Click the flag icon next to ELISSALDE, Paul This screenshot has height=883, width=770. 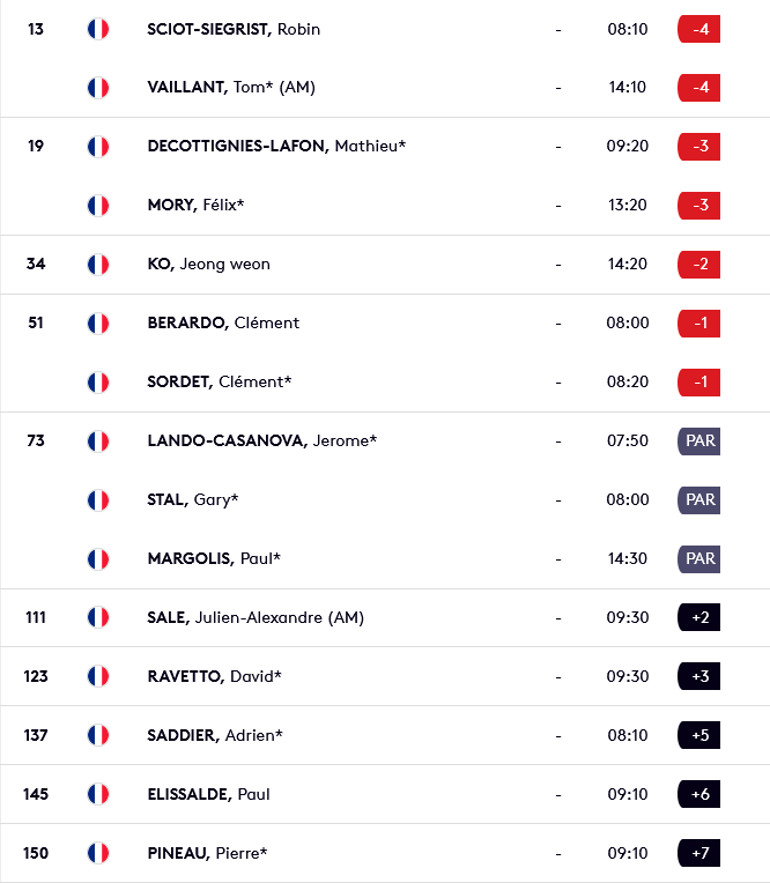point(98,794)
